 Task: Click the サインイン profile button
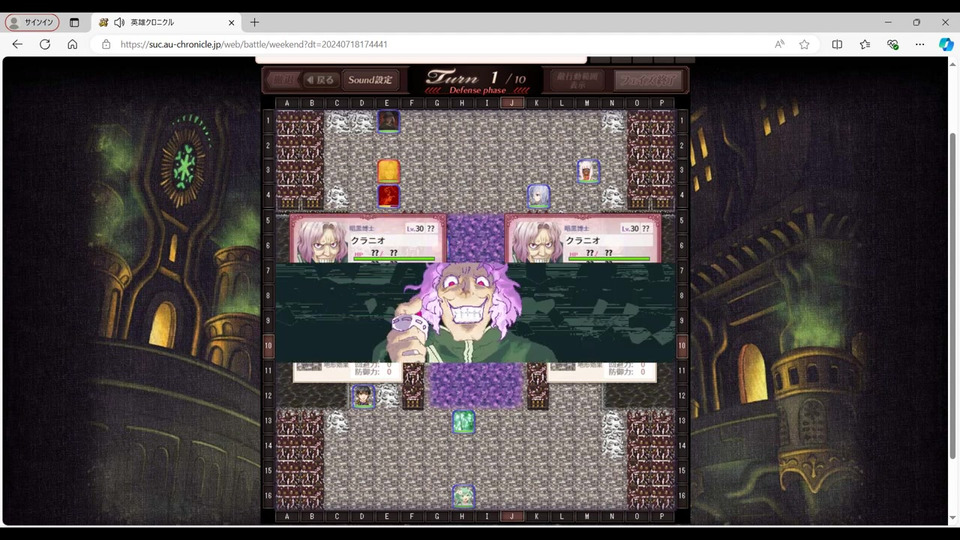click(x=32, y=22)
